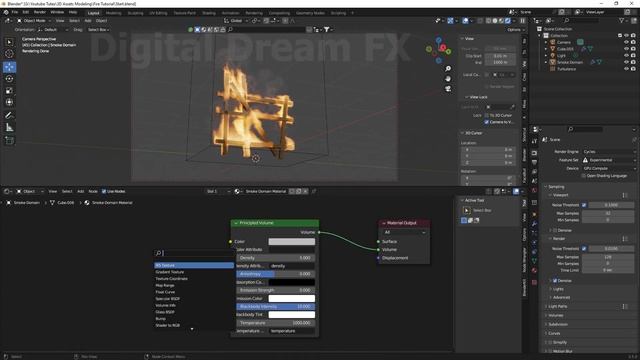The image size is (640, 360).
Task: Open Feature Set Experimental dropdown
Action: pyautogui.click(x=609, y=160)
